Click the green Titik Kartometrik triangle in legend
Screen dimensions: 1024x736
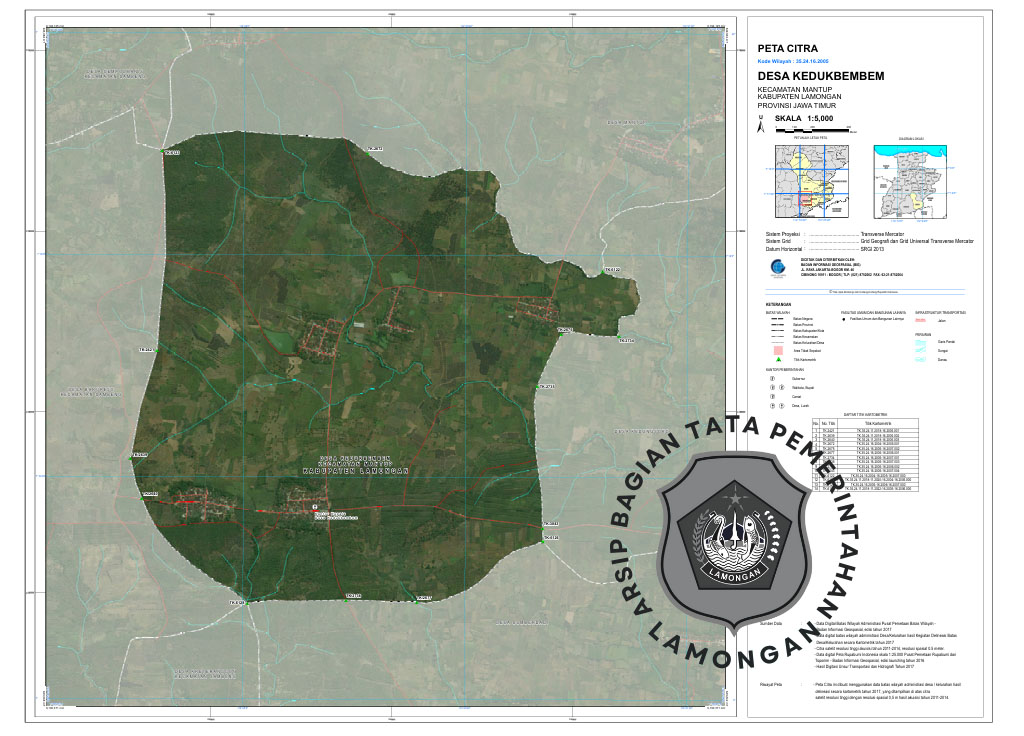[x=777, y=358]
